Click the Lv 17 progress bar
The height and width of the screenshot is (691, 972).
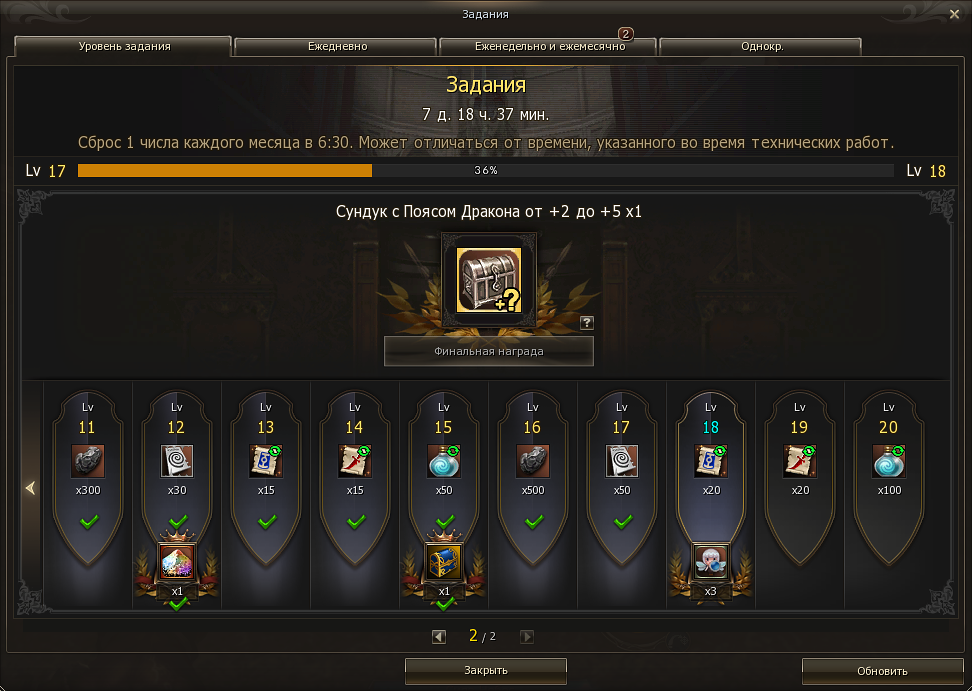pyautogui.click(x=485, y=170)
